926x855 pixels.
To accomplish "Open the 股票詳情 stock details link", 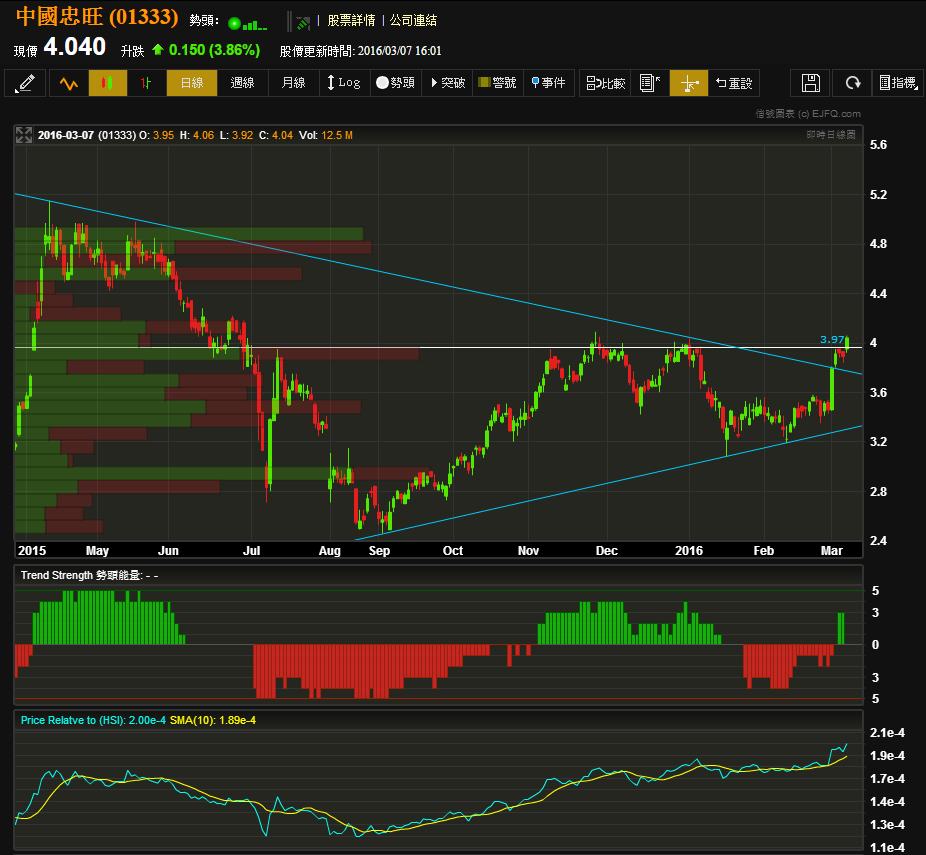I will tap(351, 21).
